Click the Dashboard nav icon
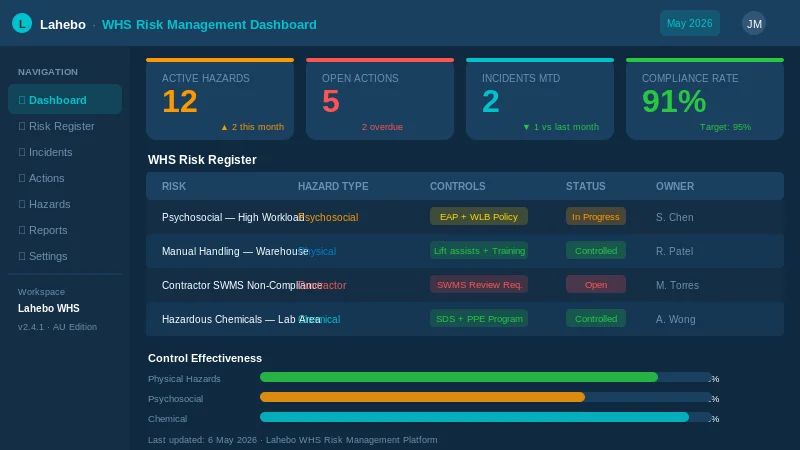Screen dimensions: 800x450 tap(21, 100)
